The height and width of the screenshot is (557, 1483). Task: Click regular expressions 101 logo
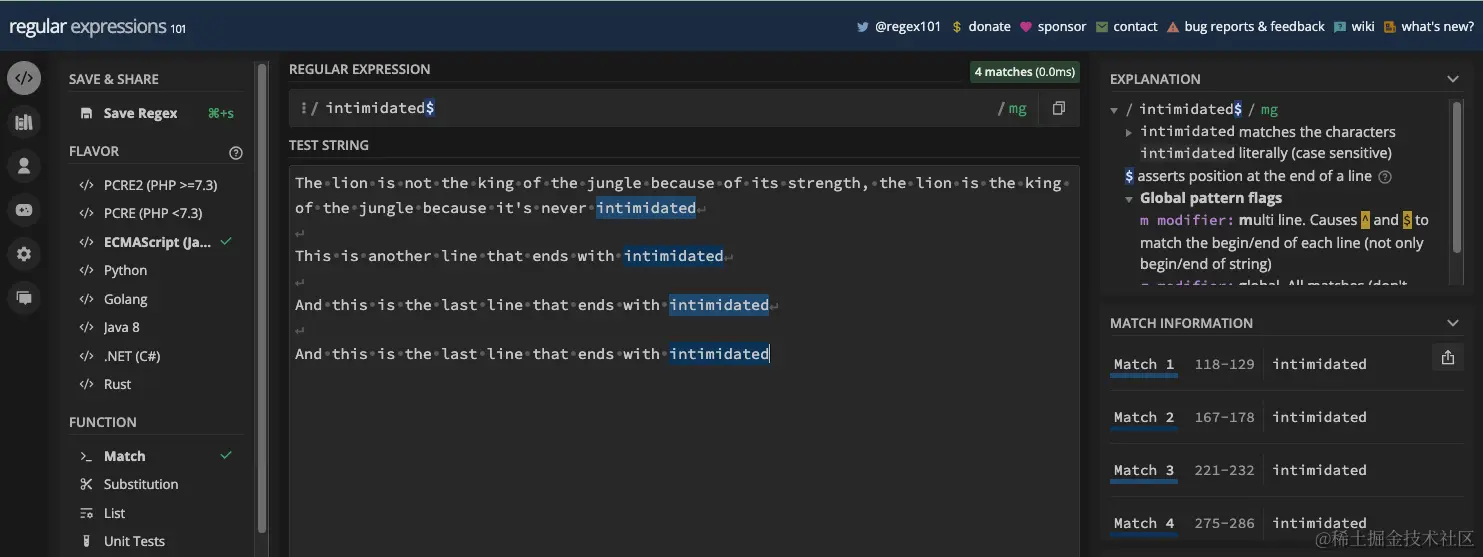click(98, 27)
